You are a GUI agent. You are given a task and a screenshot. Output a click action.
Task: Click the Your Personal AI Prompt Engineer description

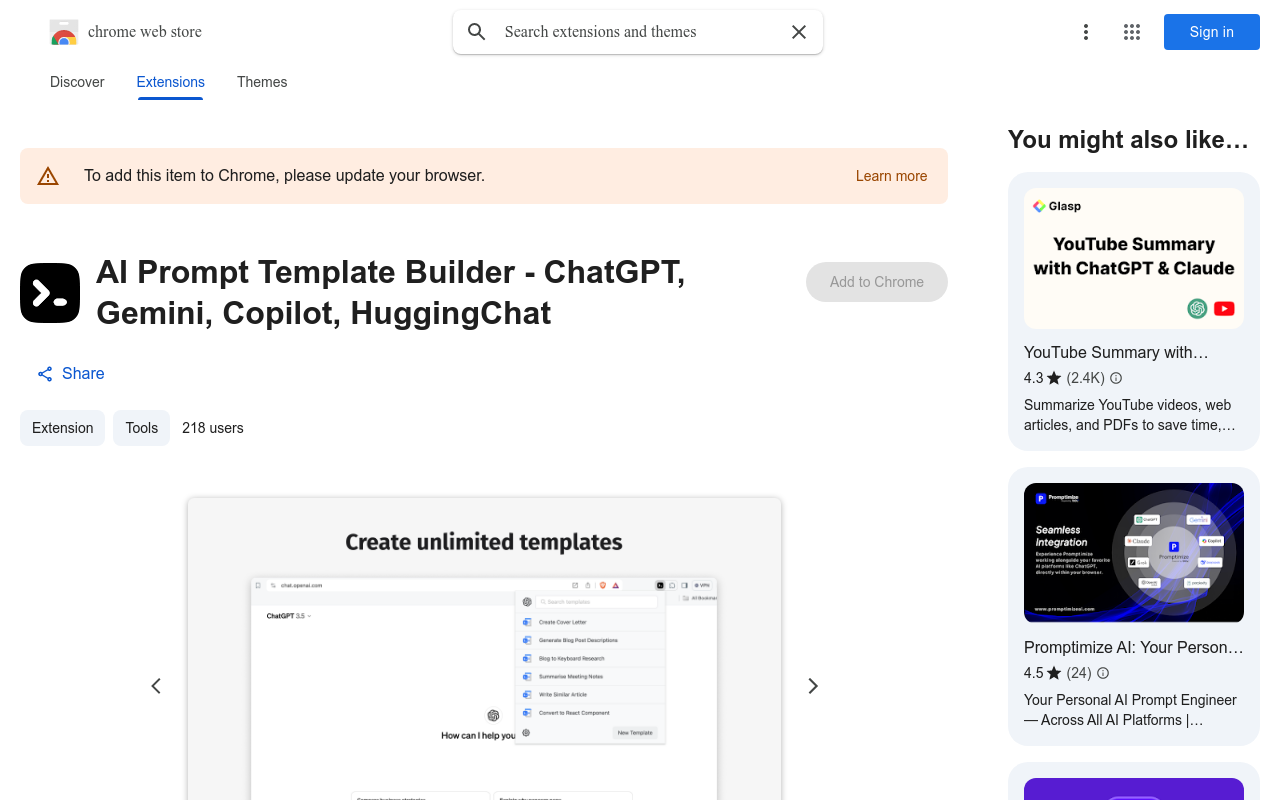(x=1130, y=710)
